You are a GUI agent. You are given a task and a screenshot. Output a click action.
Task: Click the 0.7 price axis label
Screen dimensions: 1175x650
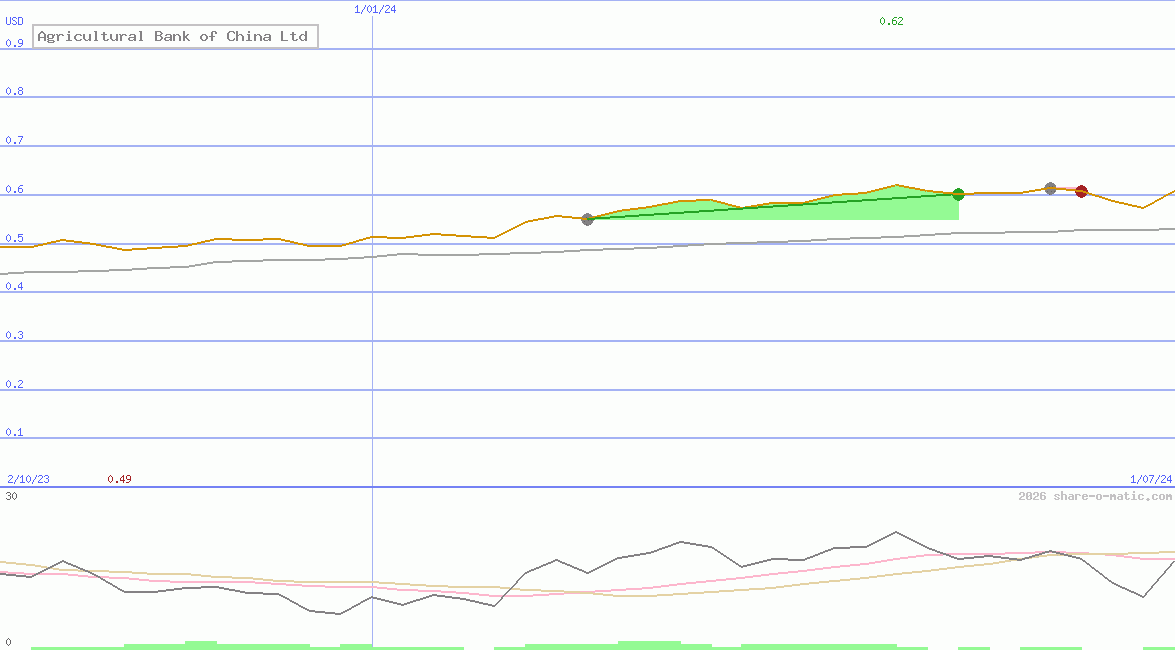tap(14, 140)
